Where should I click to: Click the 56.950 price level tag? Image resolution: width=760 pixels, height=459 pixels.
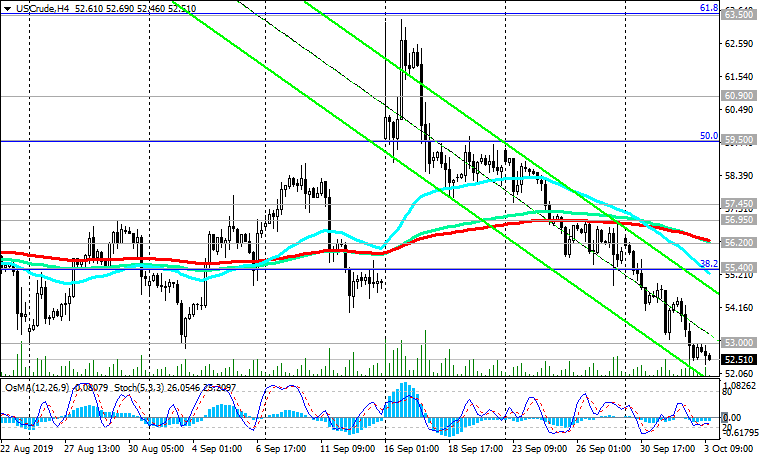(x=739, y=220)
